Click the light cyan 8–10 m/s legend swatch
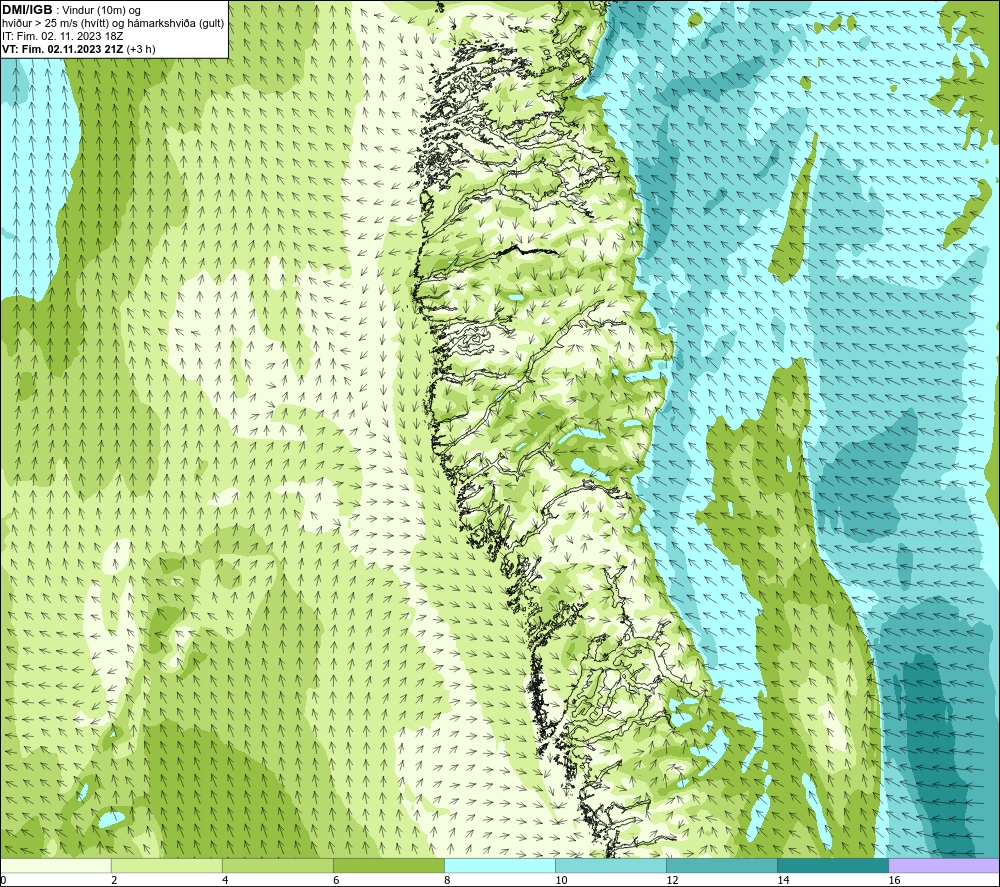 click(499, 865)
